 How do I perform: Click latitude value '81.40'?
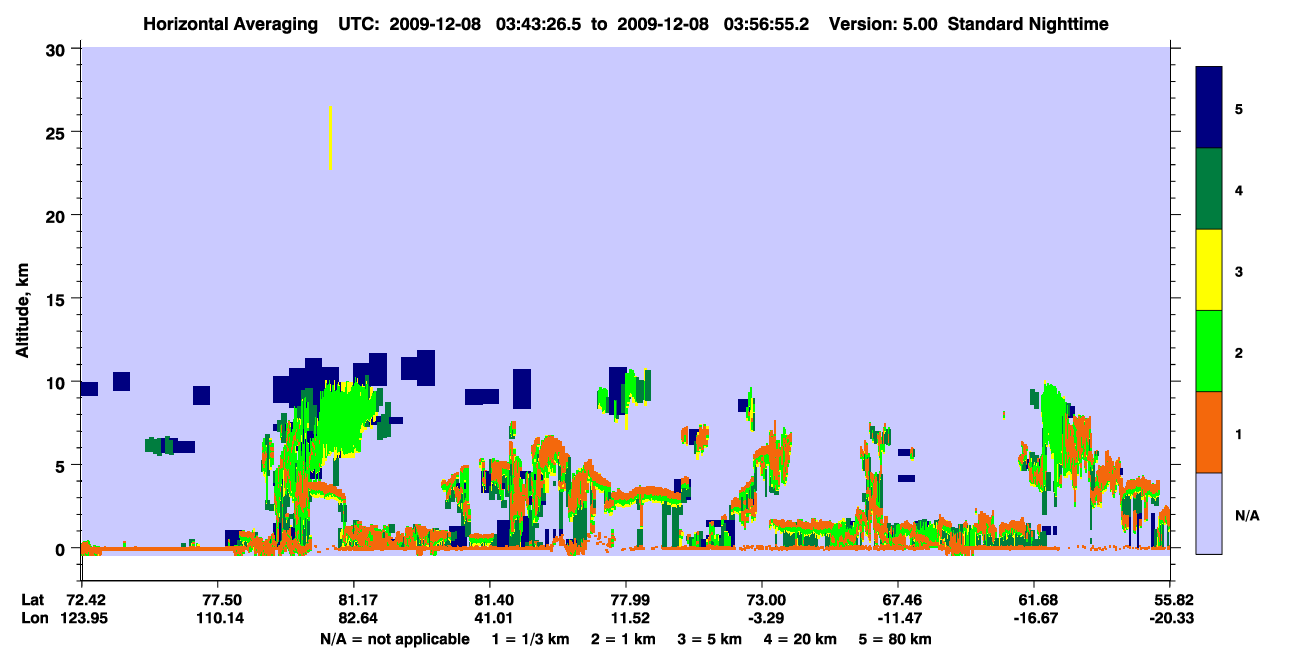490,599
